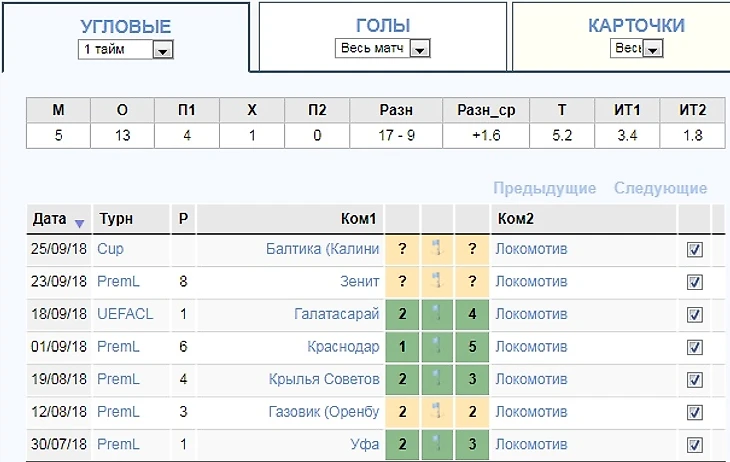The image size is (730, 462).
Task: Open the '1 тайм' dropdown under Угловые
Action: click(x=164, y=51)
